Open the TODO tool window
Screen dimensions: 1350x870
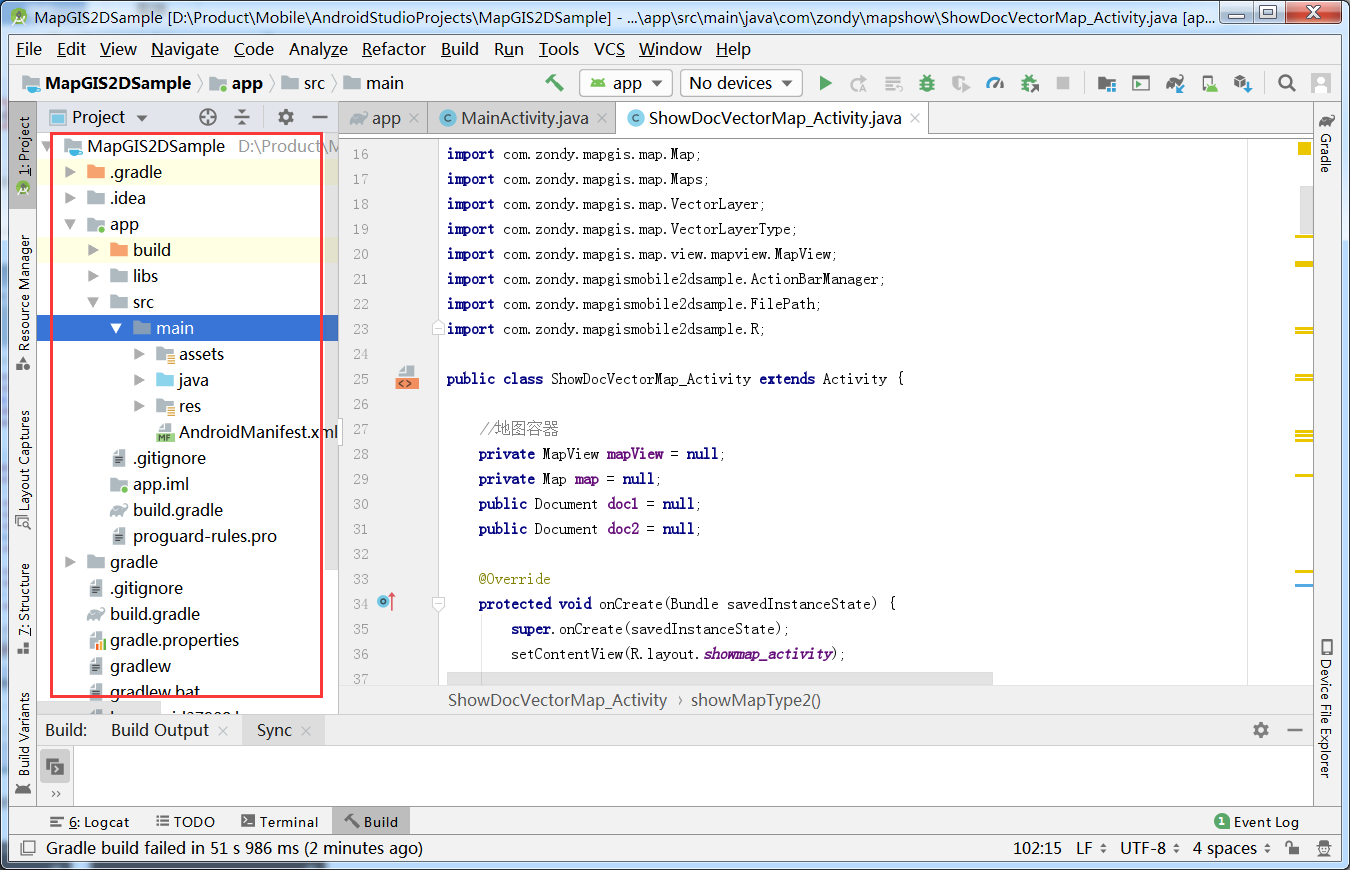tap(185, 822)
